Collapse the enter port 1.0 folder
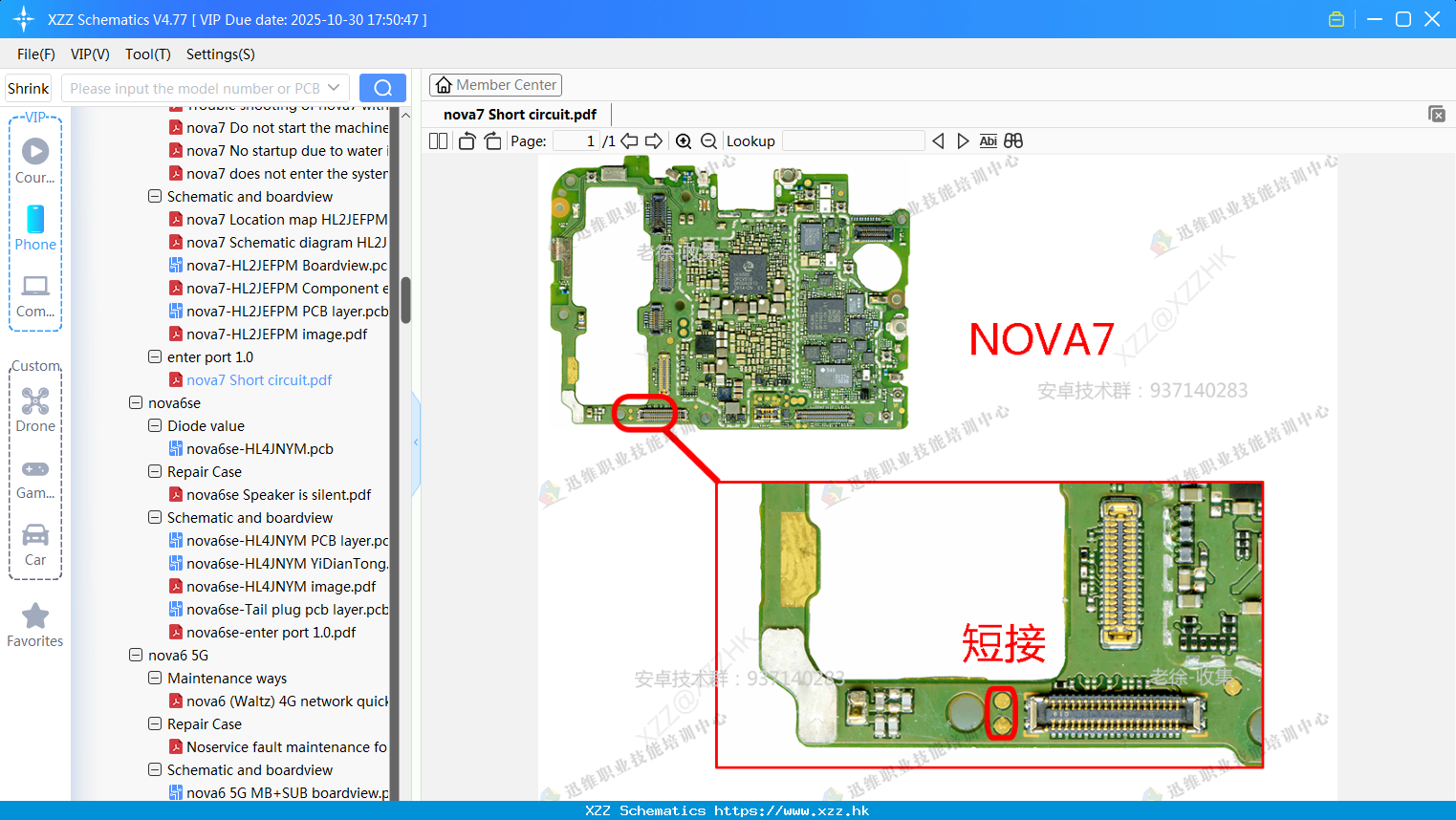The width and height of the screenshot is (1456, 820). click(x=155, y=356)
